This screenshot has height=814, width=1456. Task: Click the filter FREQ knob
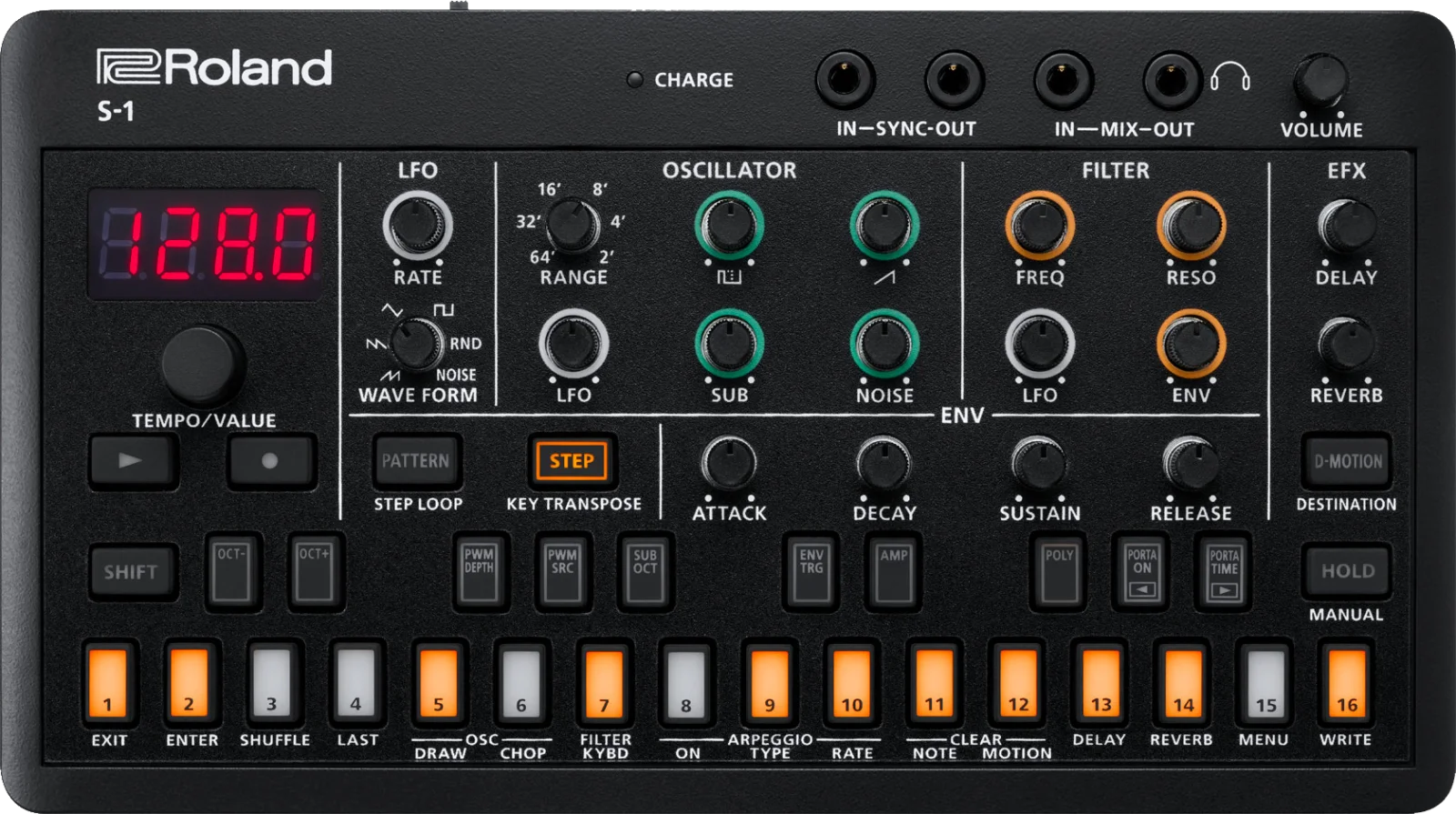(x=1039, y=224)
